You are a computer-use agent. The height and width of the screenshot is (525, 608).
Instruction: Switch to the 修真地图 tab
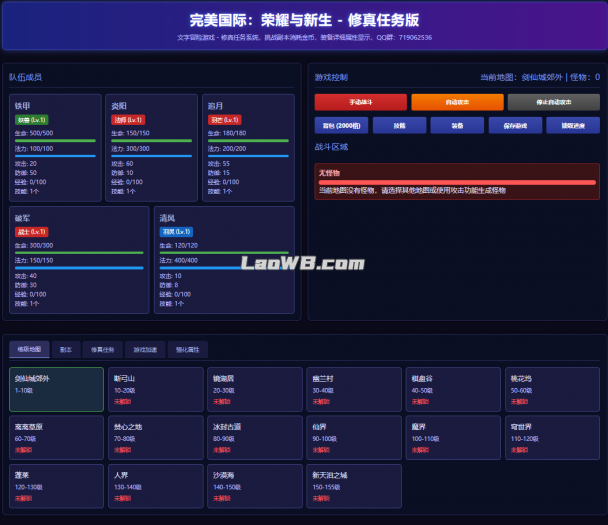point(28,350)
